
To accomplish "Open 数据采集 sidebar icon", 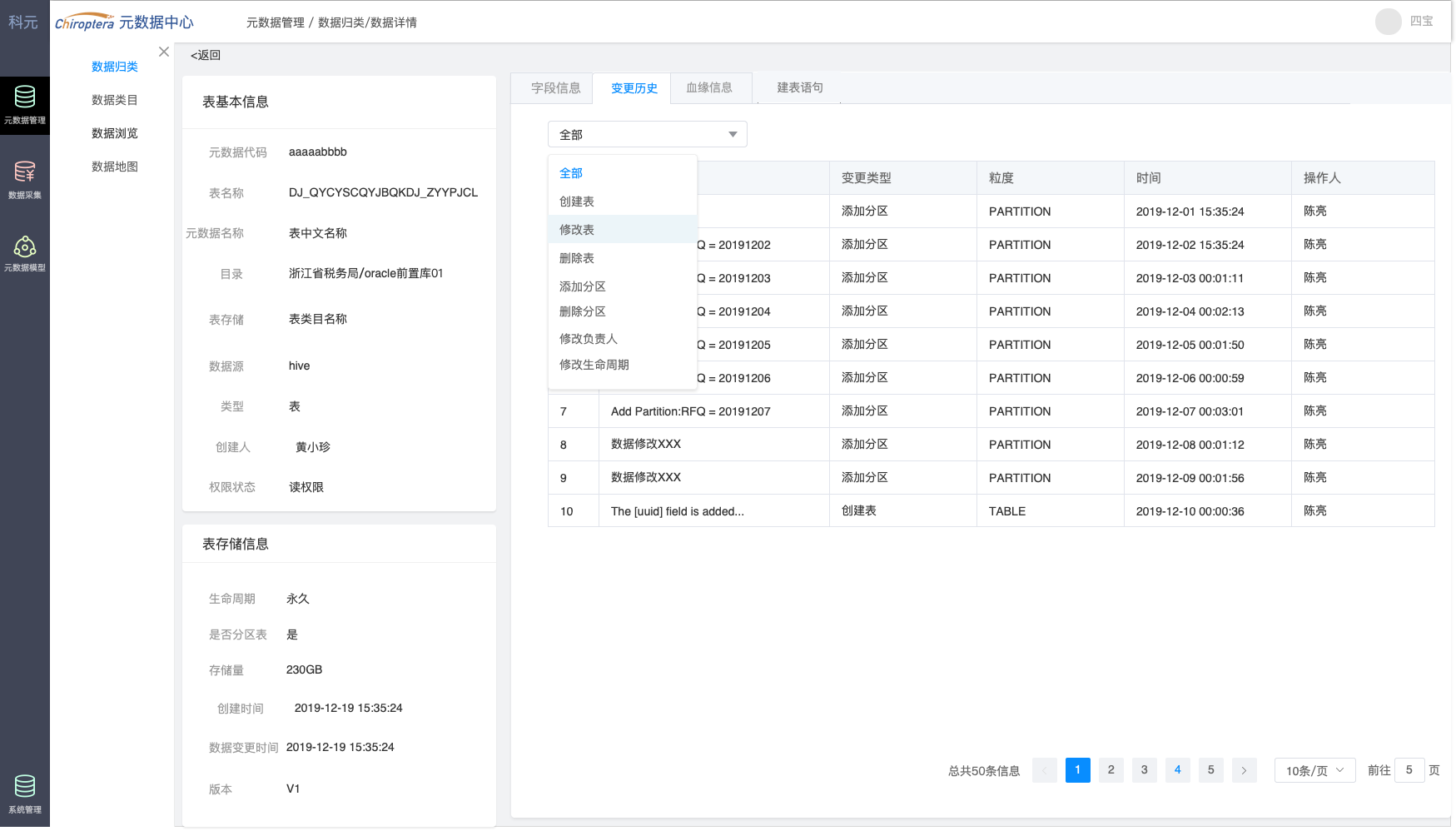I will 25,180.
